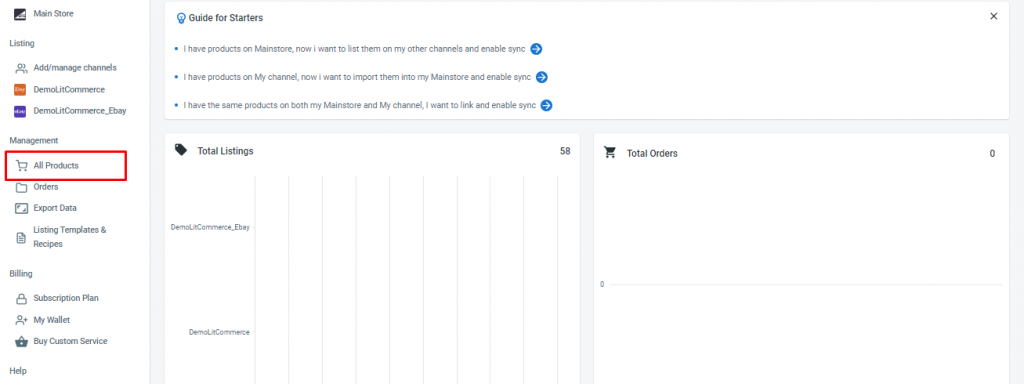Click the Buy Custom Service basket icon
Image resolution: width=1024 pixels, height=384 pixels.
click(21, 342)
